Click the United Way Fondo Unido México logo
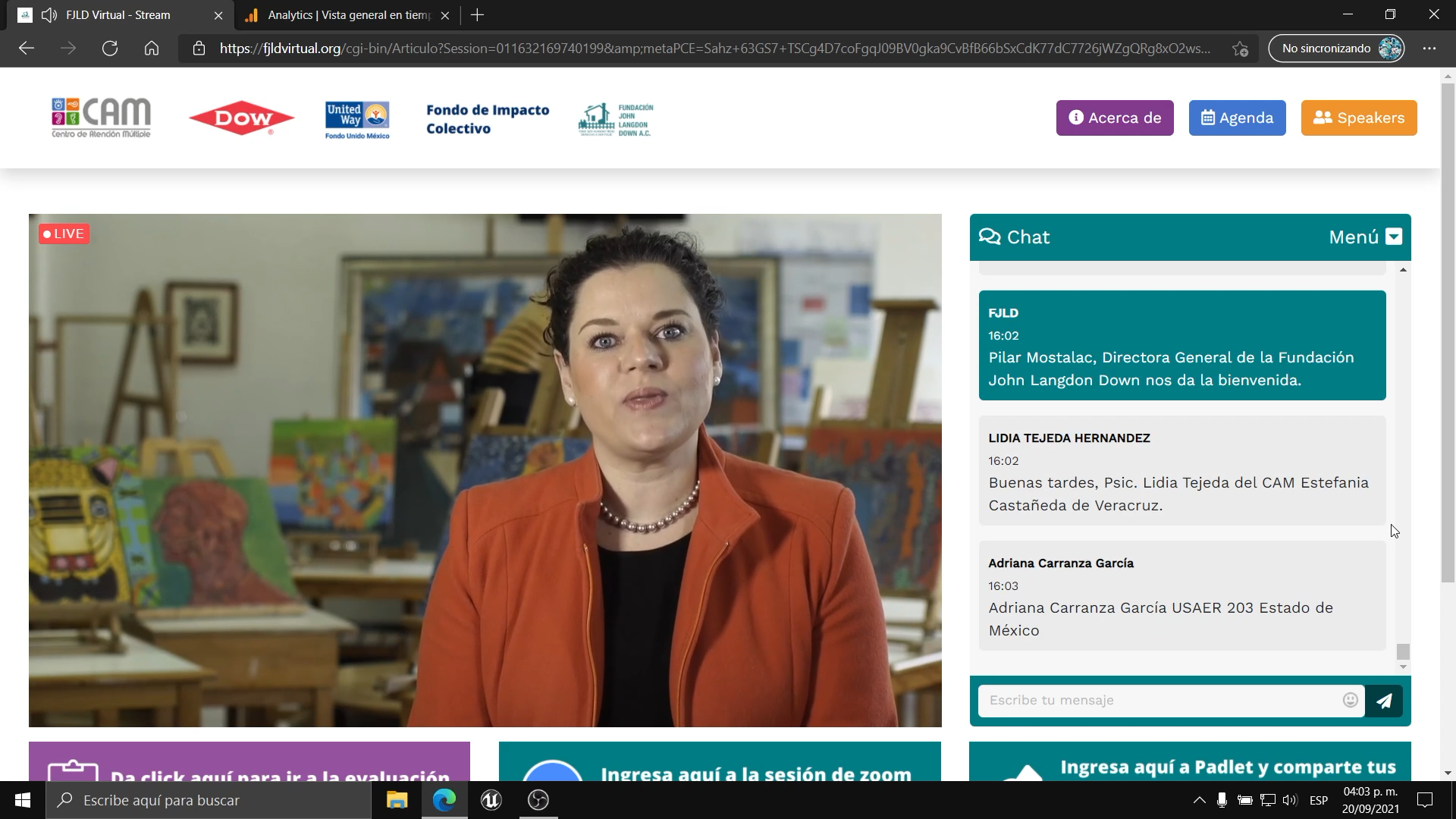The height and width of the screenshot is (819, 1456). click(x=356, y=118)
